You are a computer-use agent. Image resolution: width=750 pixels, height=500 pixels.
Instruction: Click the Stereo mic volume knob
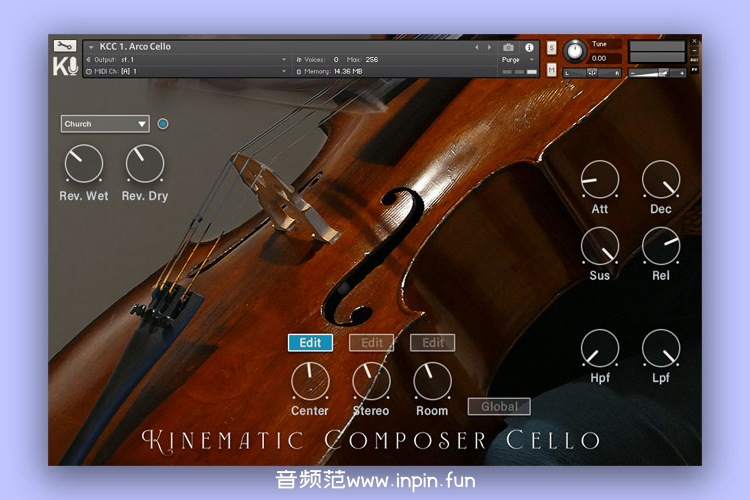point(372,381)
